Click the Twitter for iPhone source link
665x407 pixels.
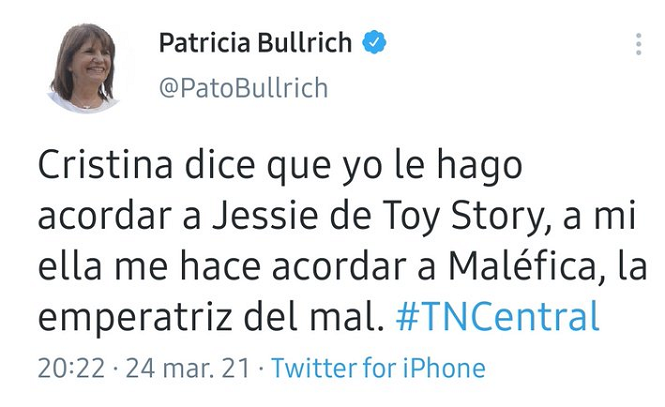point(378,368)
